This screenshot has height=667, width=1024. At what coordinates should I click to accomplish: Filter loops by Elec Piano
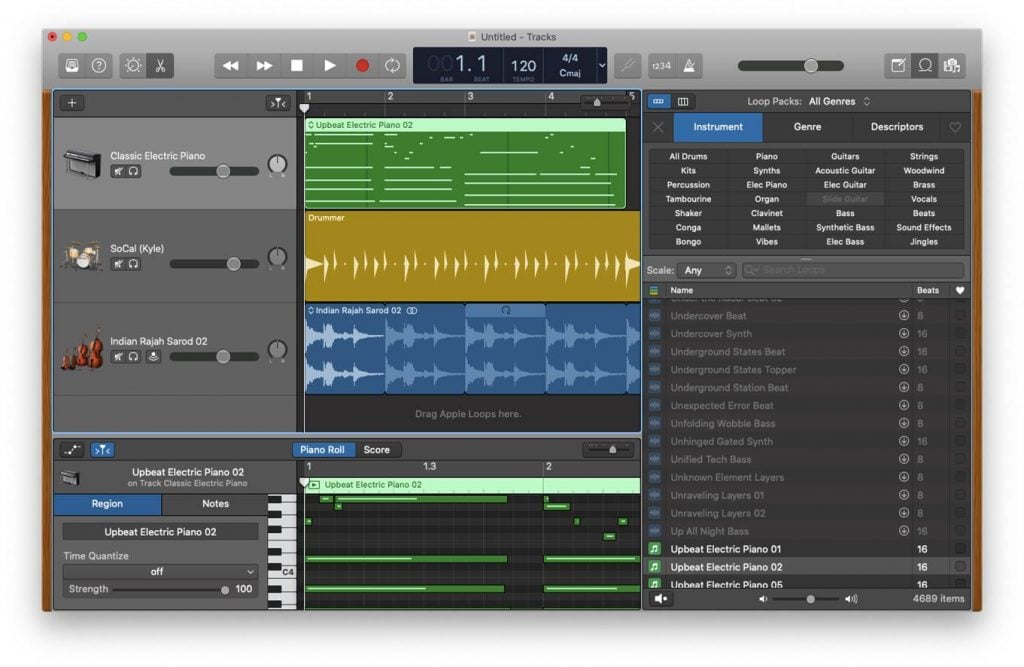767,185
